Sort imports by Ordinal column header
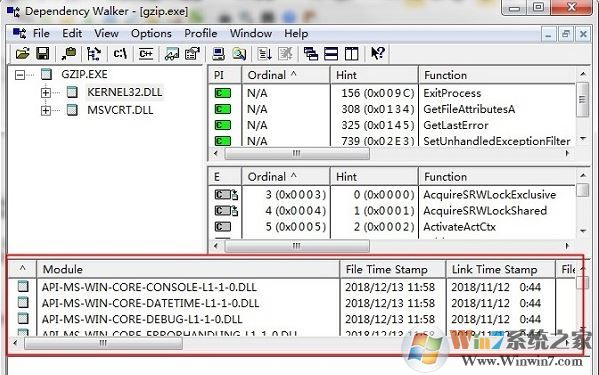 [286, 75]
